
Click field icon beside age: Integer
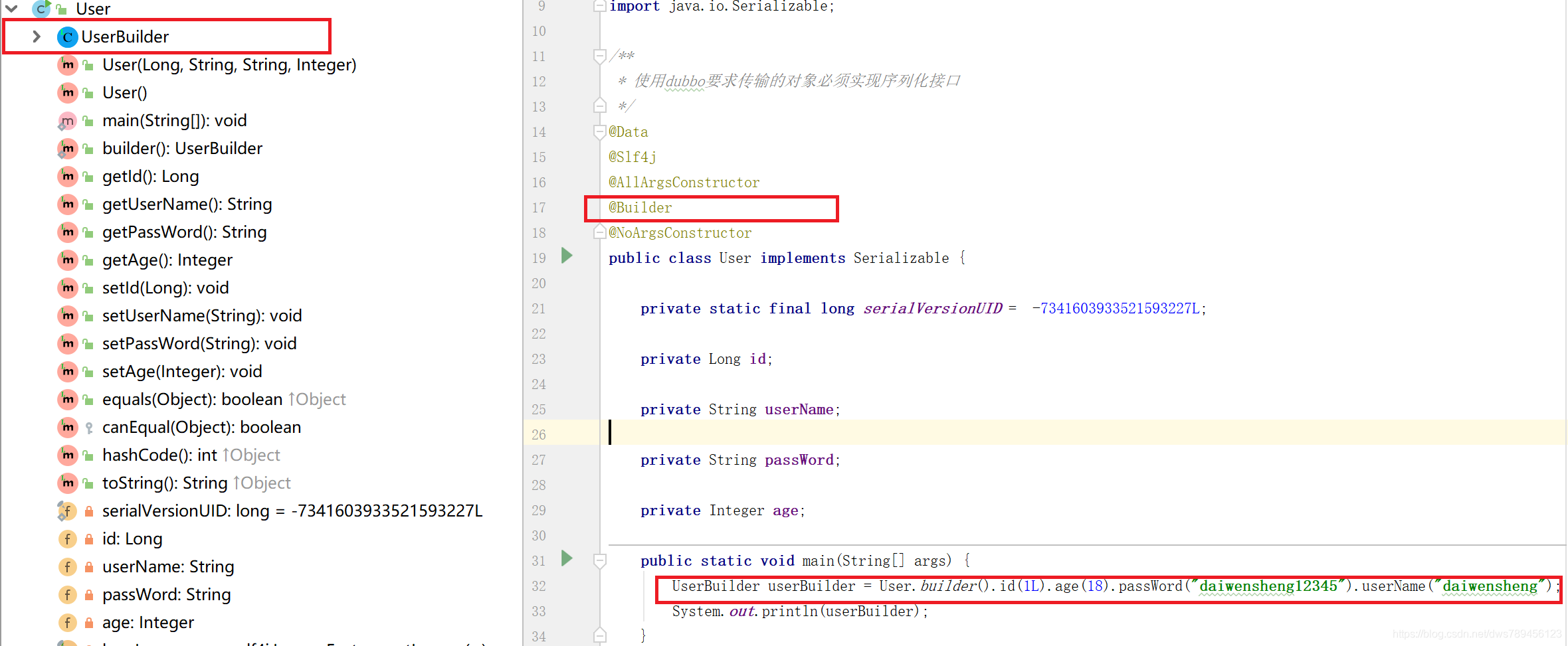point(67,622)
